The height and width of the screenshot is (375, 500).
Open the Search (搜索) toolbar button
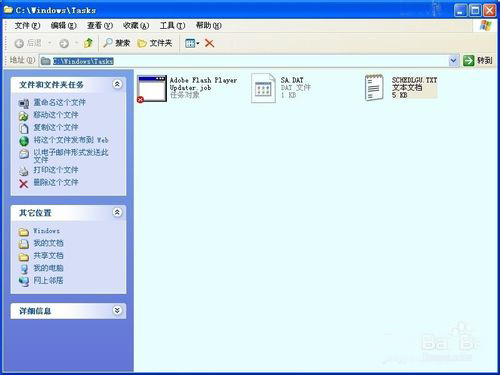pos(116,43)
